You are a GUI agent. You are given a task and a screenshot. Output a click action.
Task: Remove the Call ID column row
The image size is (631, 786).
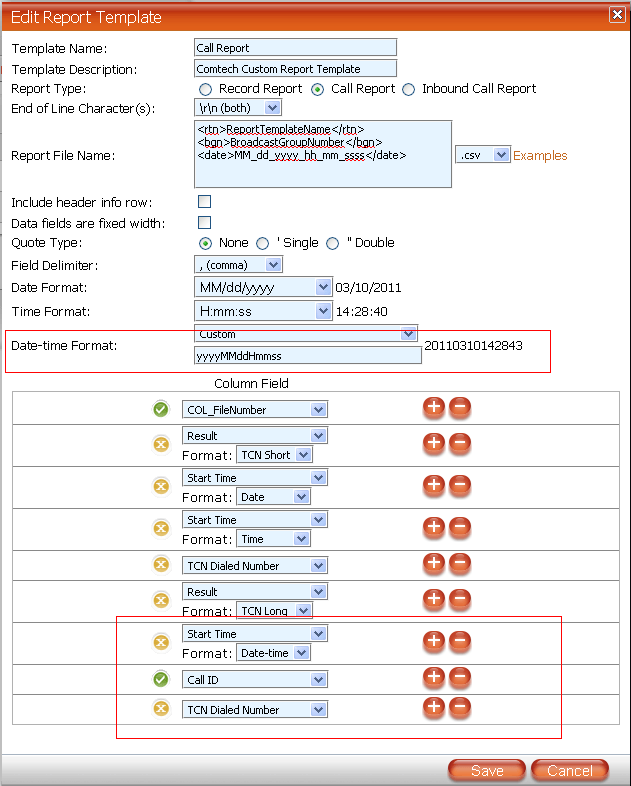(x=460, y=677)
